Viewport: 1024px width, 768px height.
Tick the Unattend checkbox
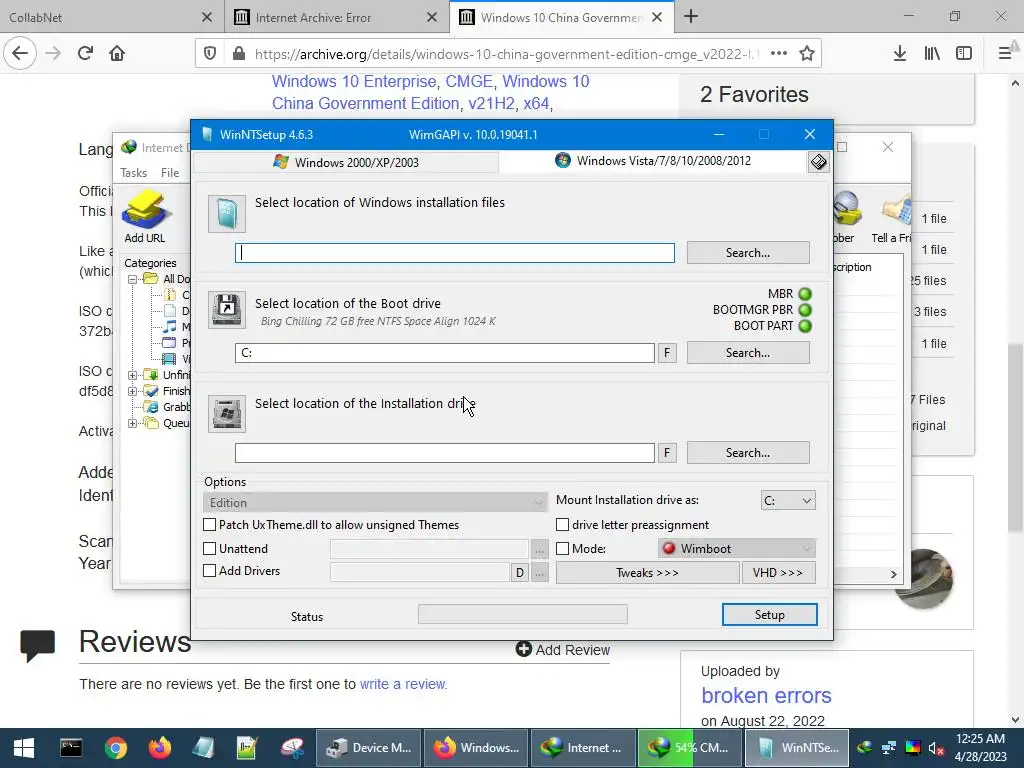[x=210, y=549]
